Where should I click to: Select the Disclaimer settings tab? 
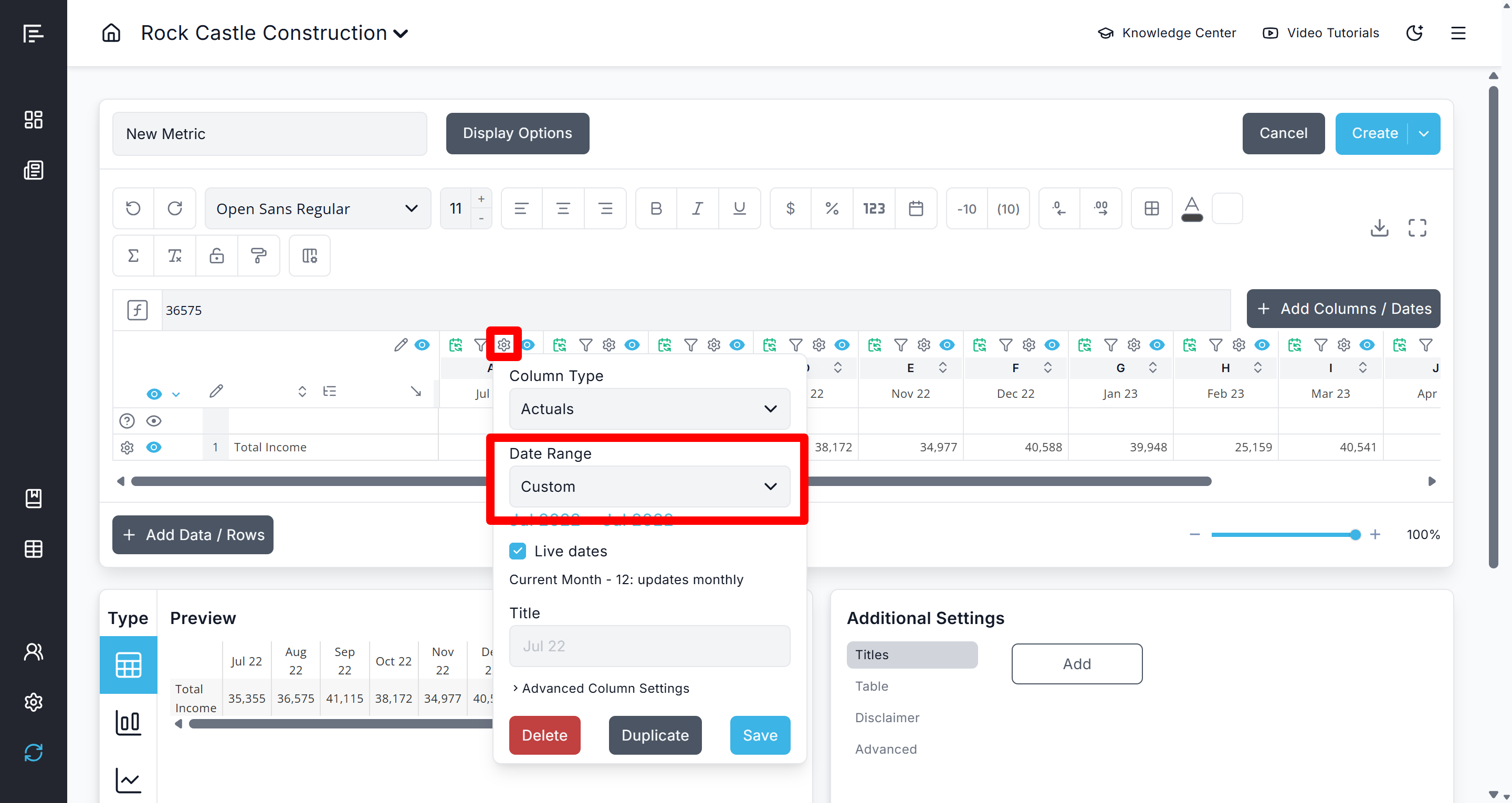coord(886,717)
